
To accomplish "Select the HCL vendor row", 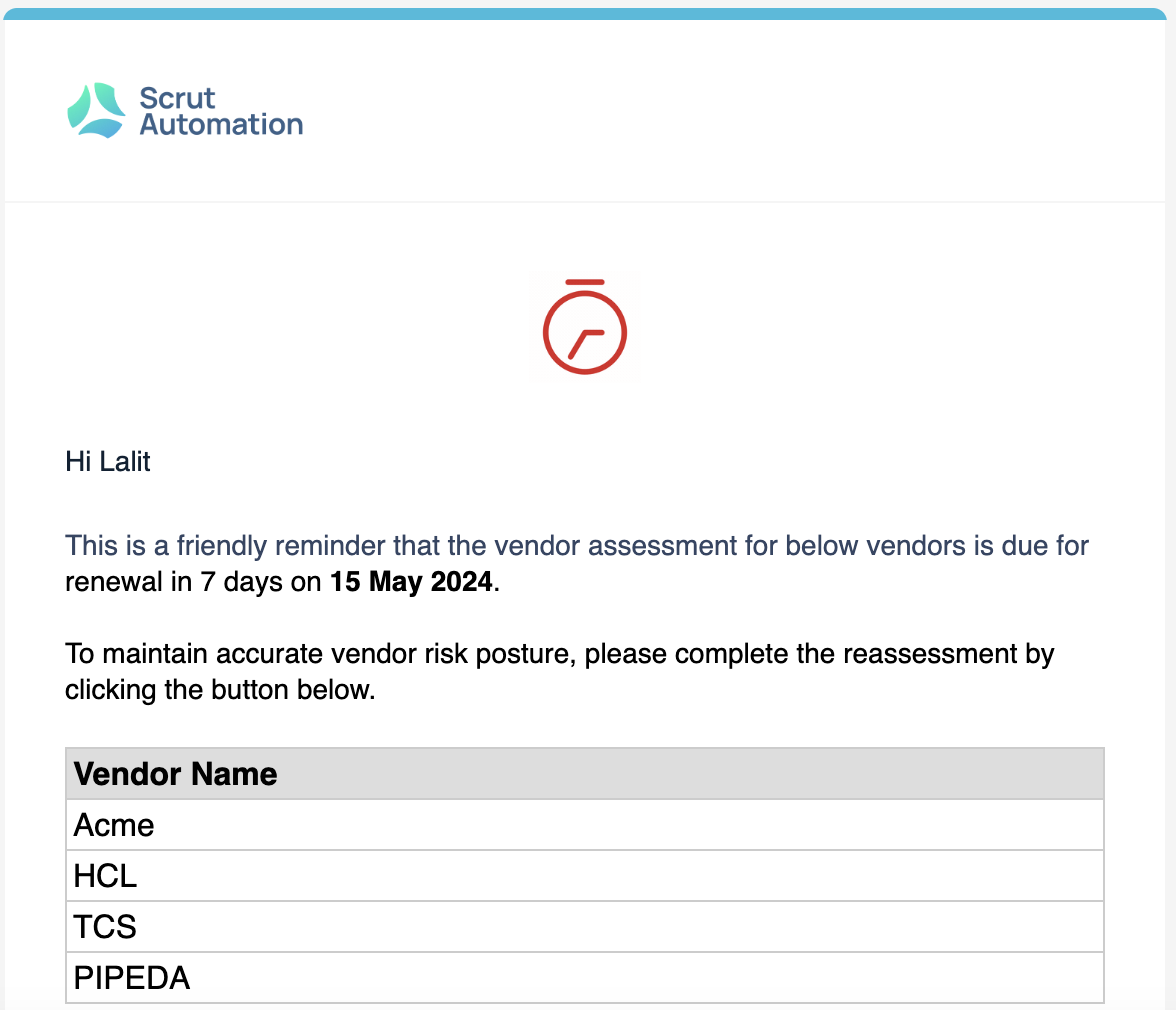I will 585,876.
